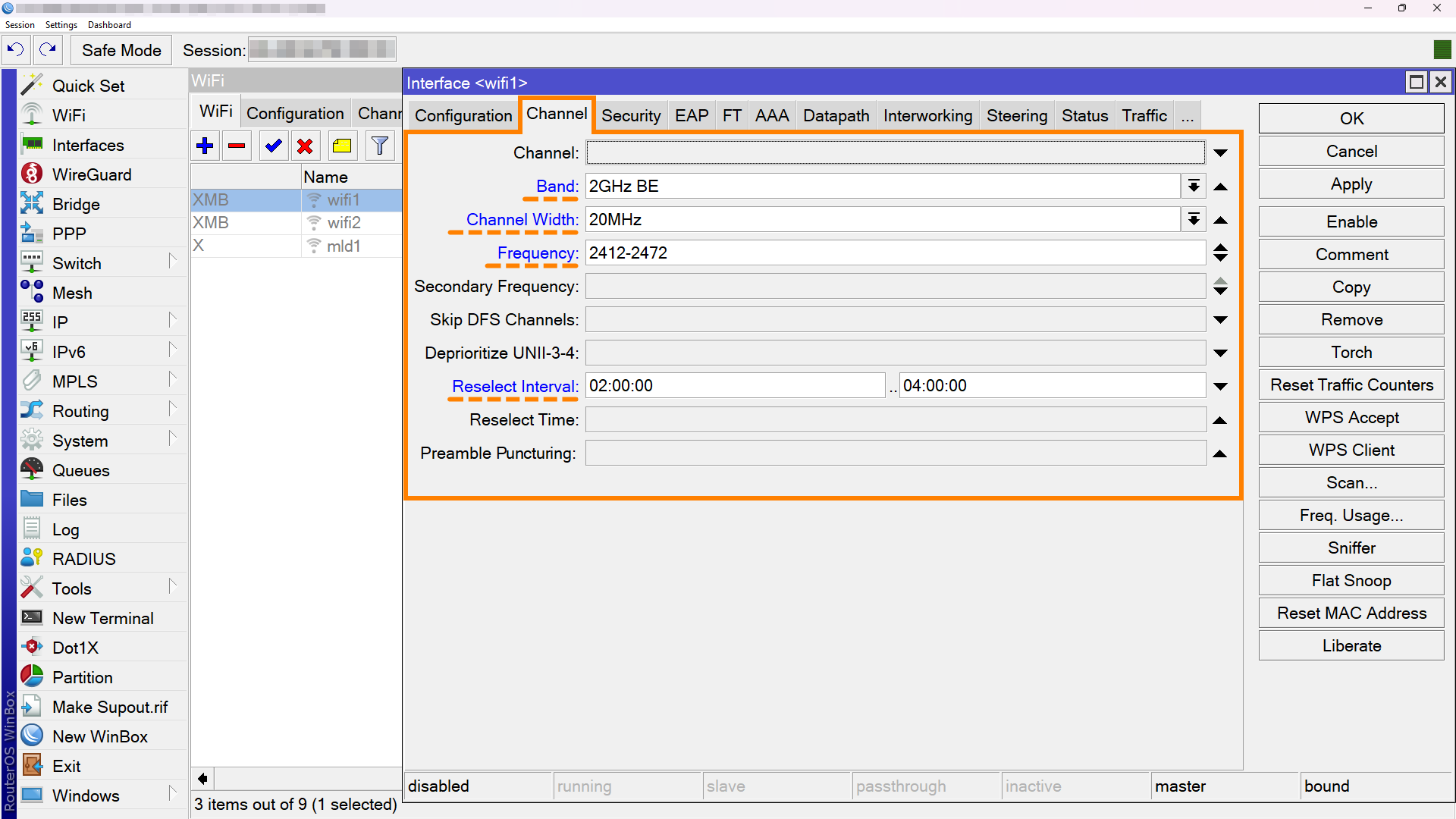Click the Frequency input field
The image size is (1456, 819).
click(895, 253)
